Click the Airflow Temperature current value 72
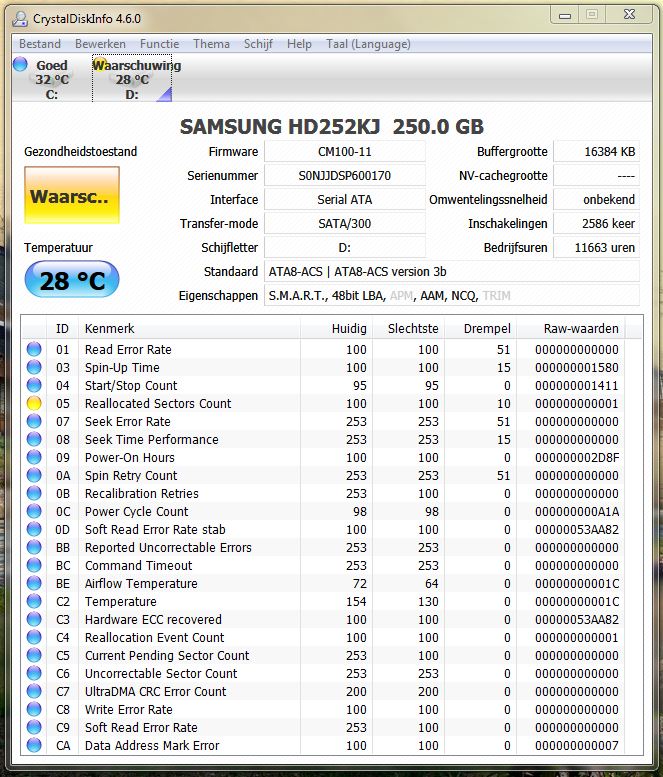 (360, 583)
